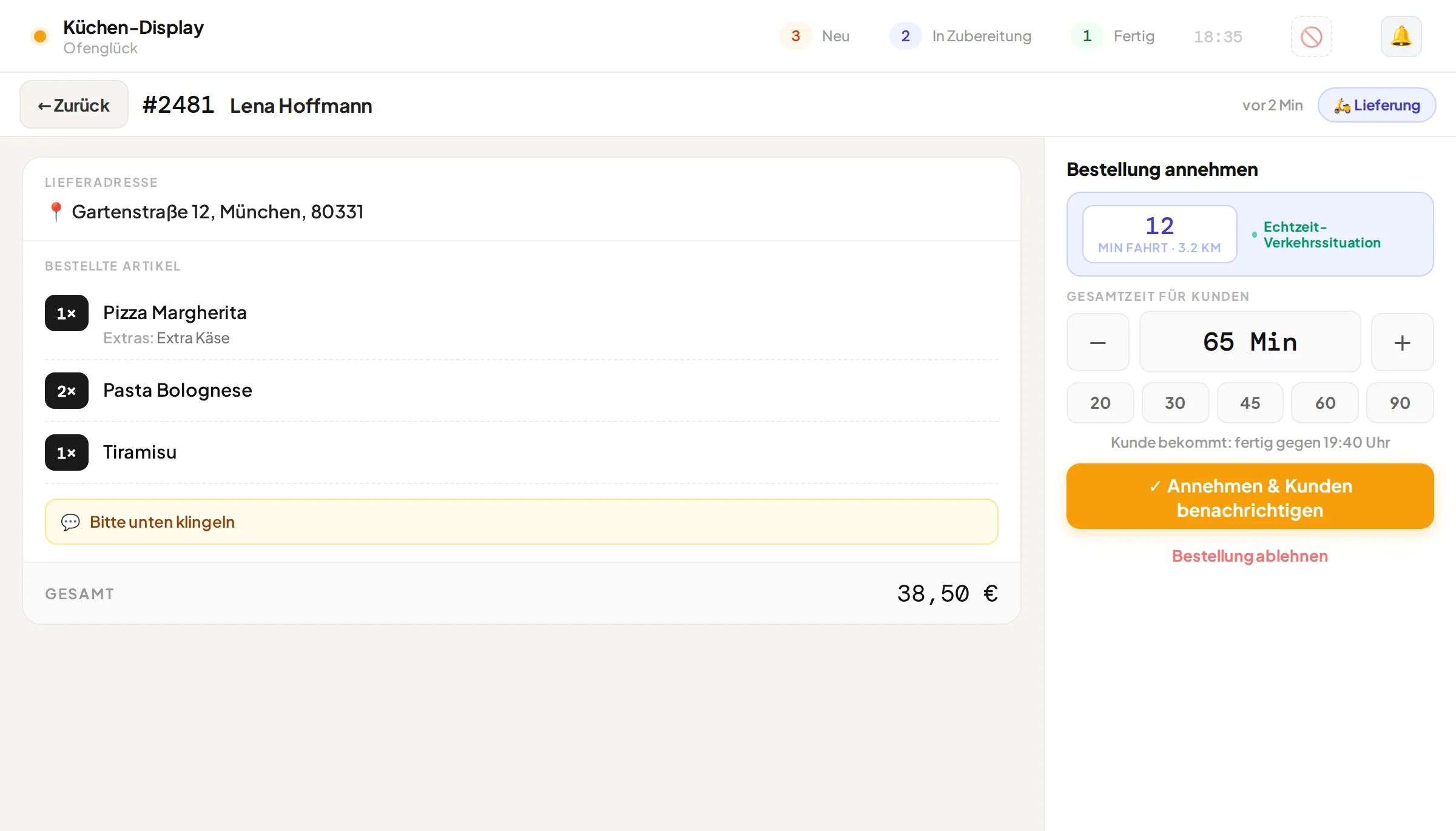Viewport: 1456px width, 831px height.
Task: Click order number #2481
Action: [178, 105]
